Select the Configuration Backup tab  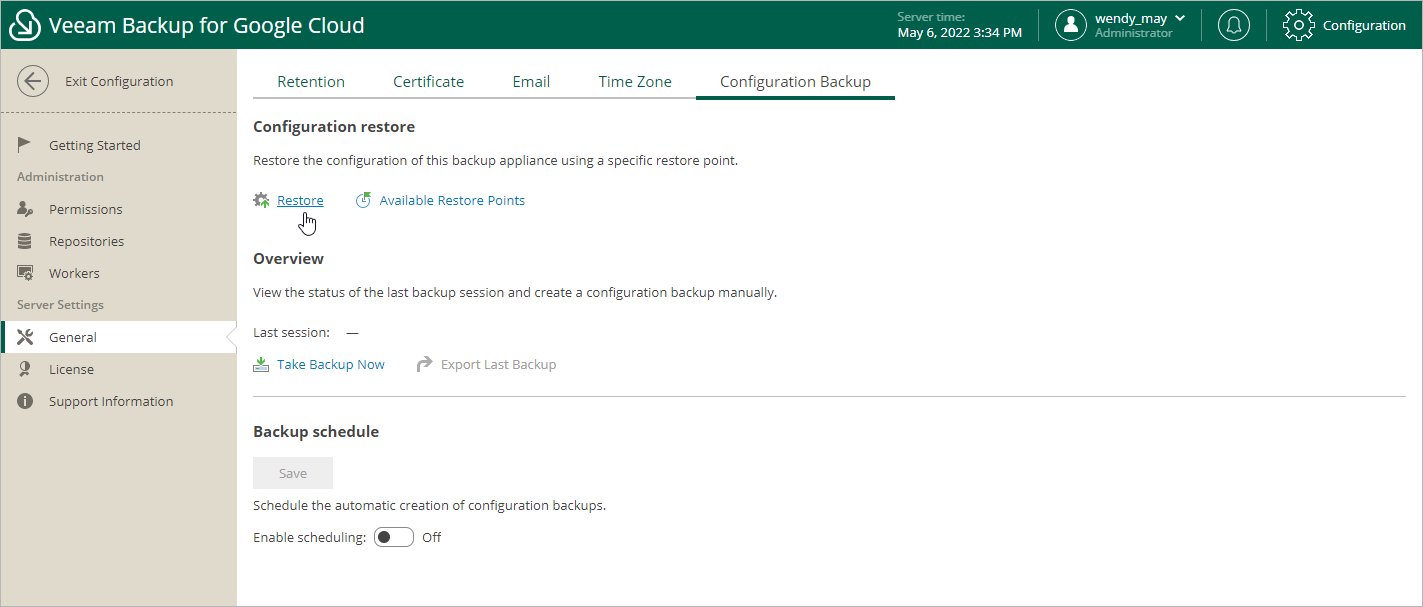795,82
